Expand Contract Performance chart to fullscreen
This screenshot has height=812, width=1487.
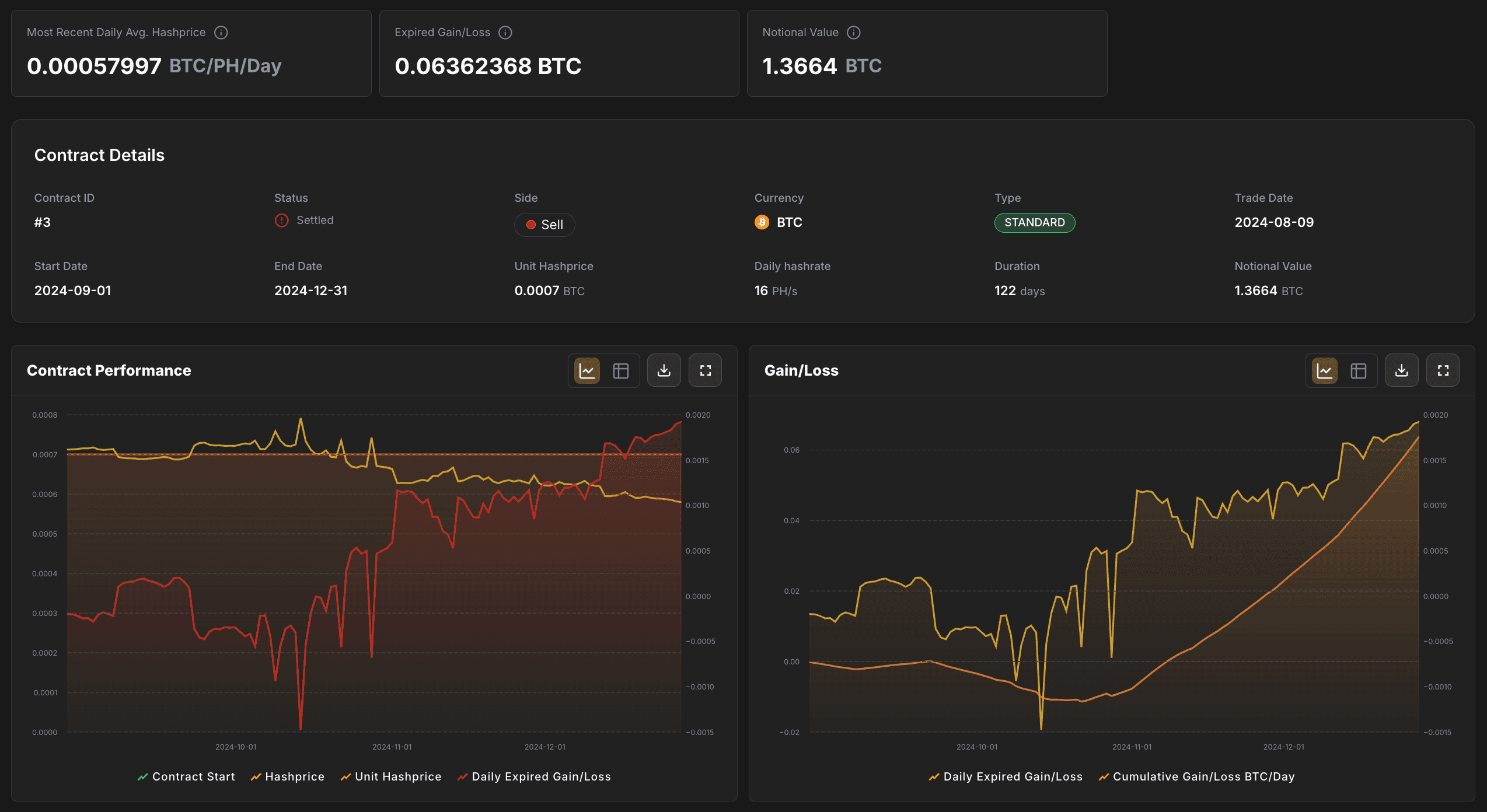[x=705, y=370]
